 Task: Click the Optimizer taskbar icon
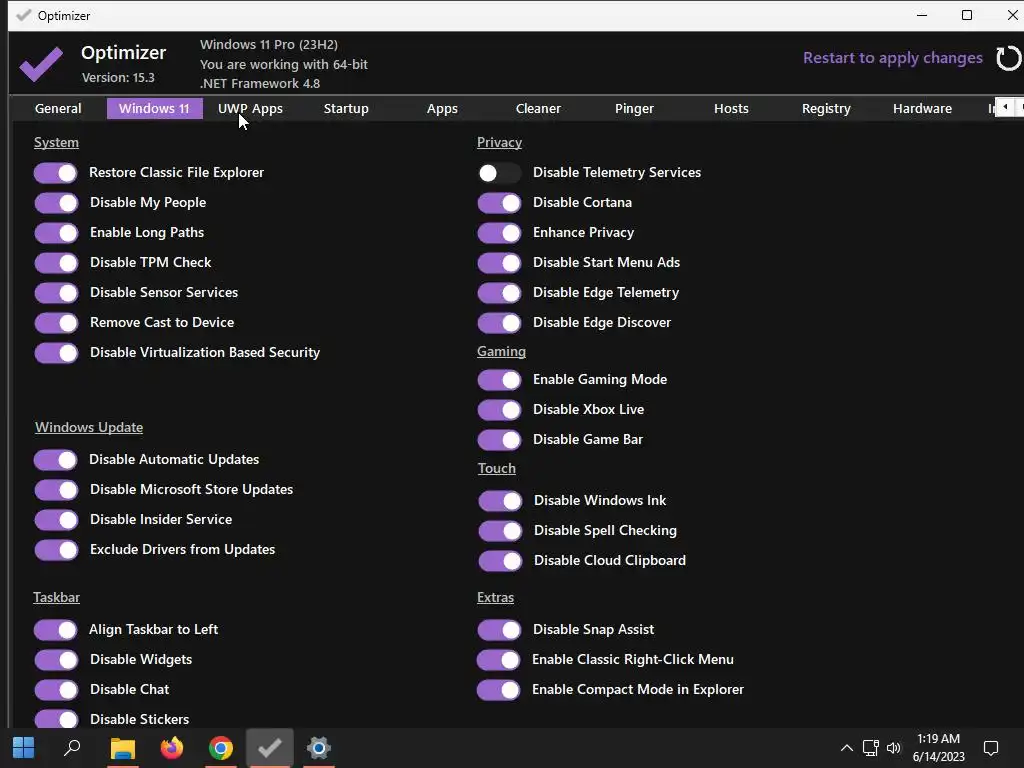tap(270, 747)
